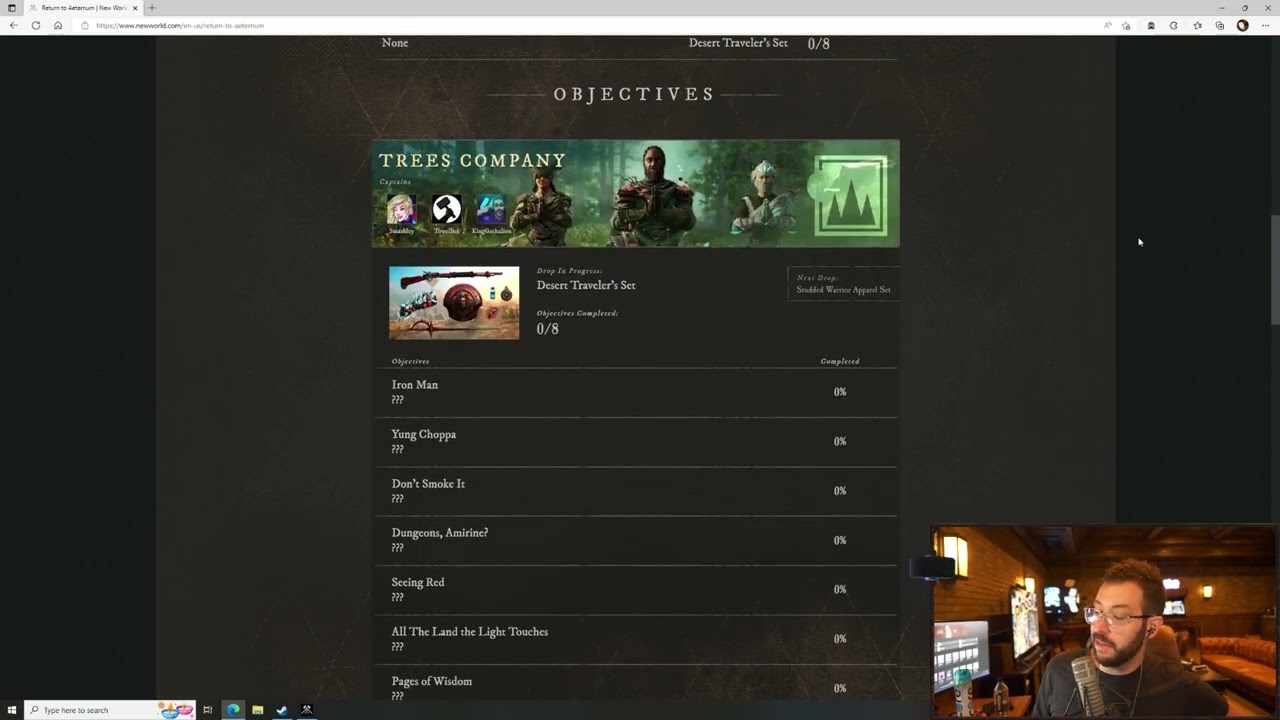Open Windows Task View
The height and width of the screenshot is (720, 1280).
click(208, 710)
